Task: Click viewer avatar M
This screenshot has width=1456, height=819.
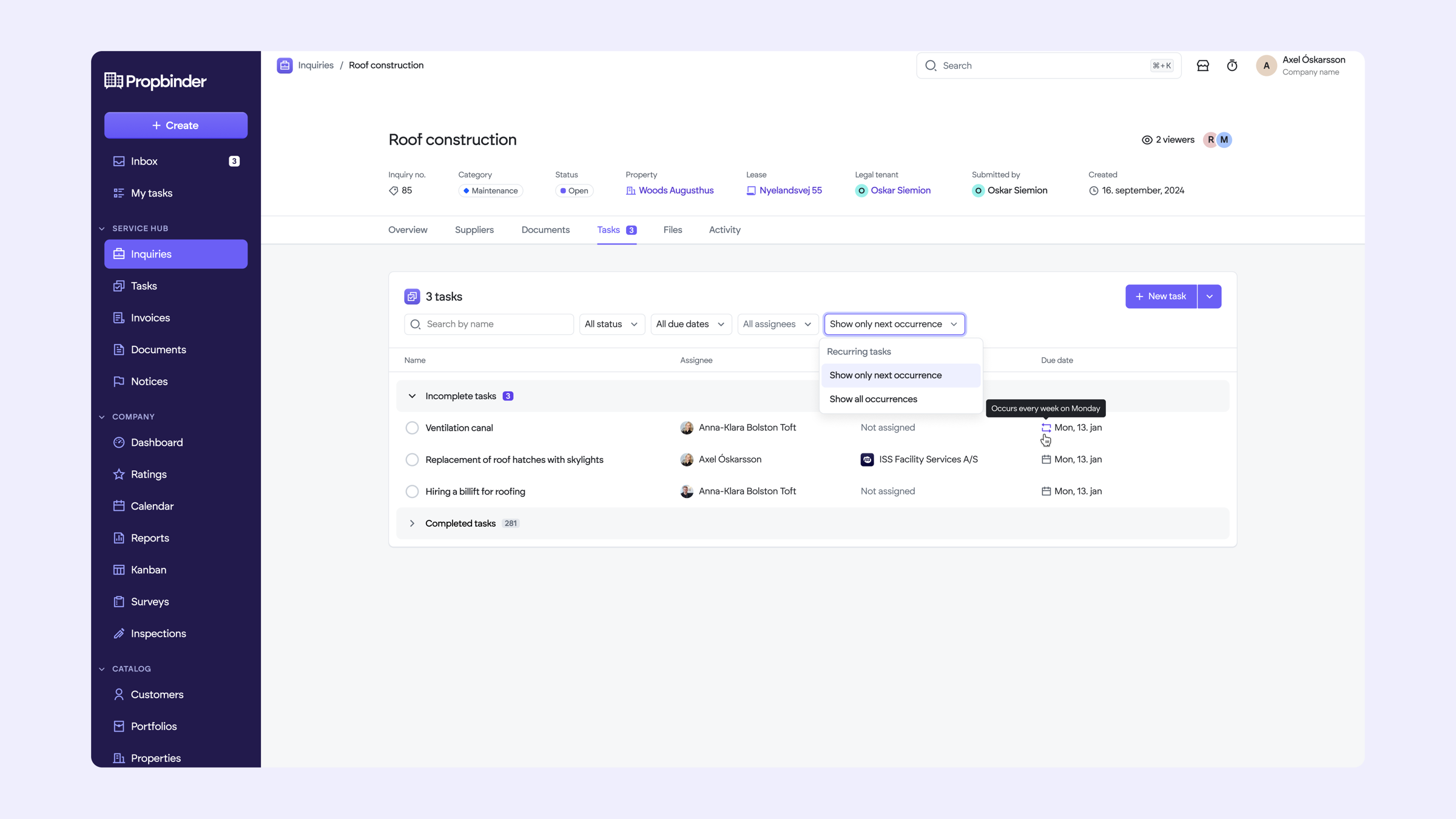Action: [x=1224, y=140]
